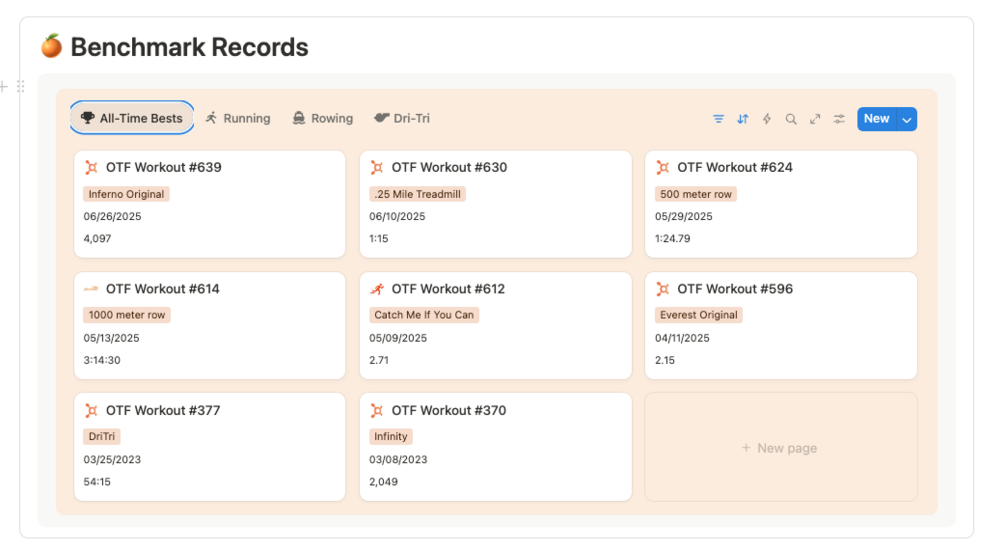Click the lightning bolt automations icon

[767, 119]
